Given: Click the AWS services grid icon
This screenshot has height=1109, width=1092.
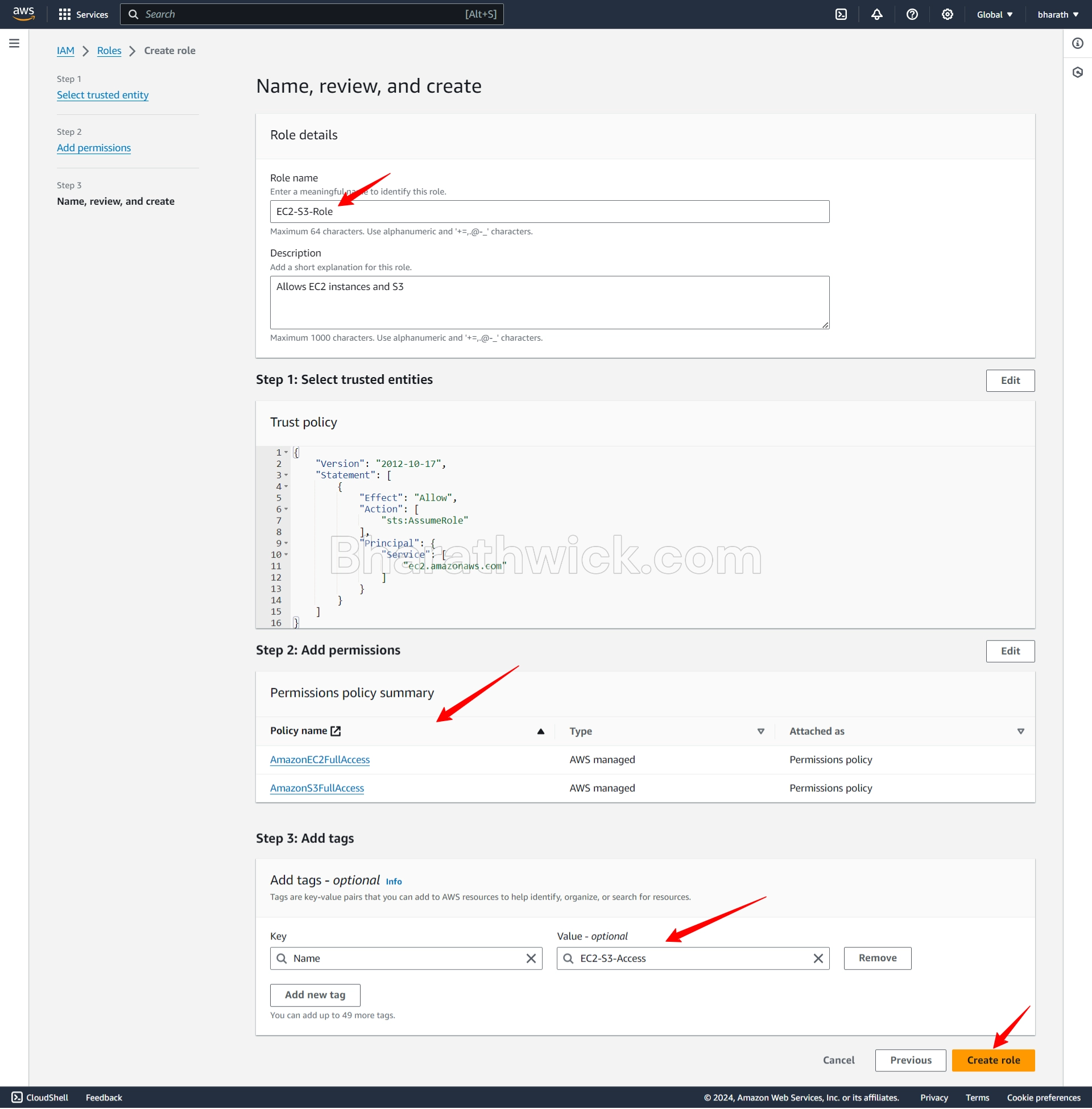Looking at the screenshot, I should pos(65,14).
